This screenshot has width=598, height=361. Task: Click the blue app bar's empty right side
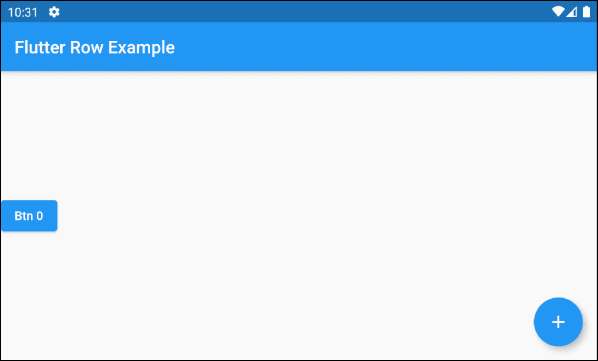pyautogui.click(x=420, y=47)
